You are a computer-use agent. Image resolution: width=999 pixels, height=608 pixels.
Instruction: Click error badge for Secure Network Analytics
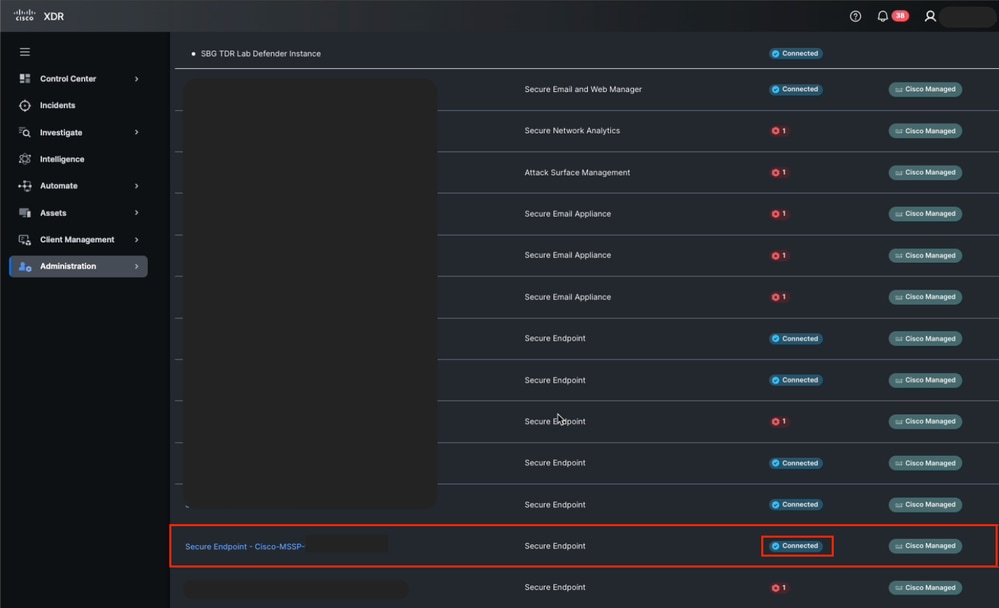[x=779, y=131]
